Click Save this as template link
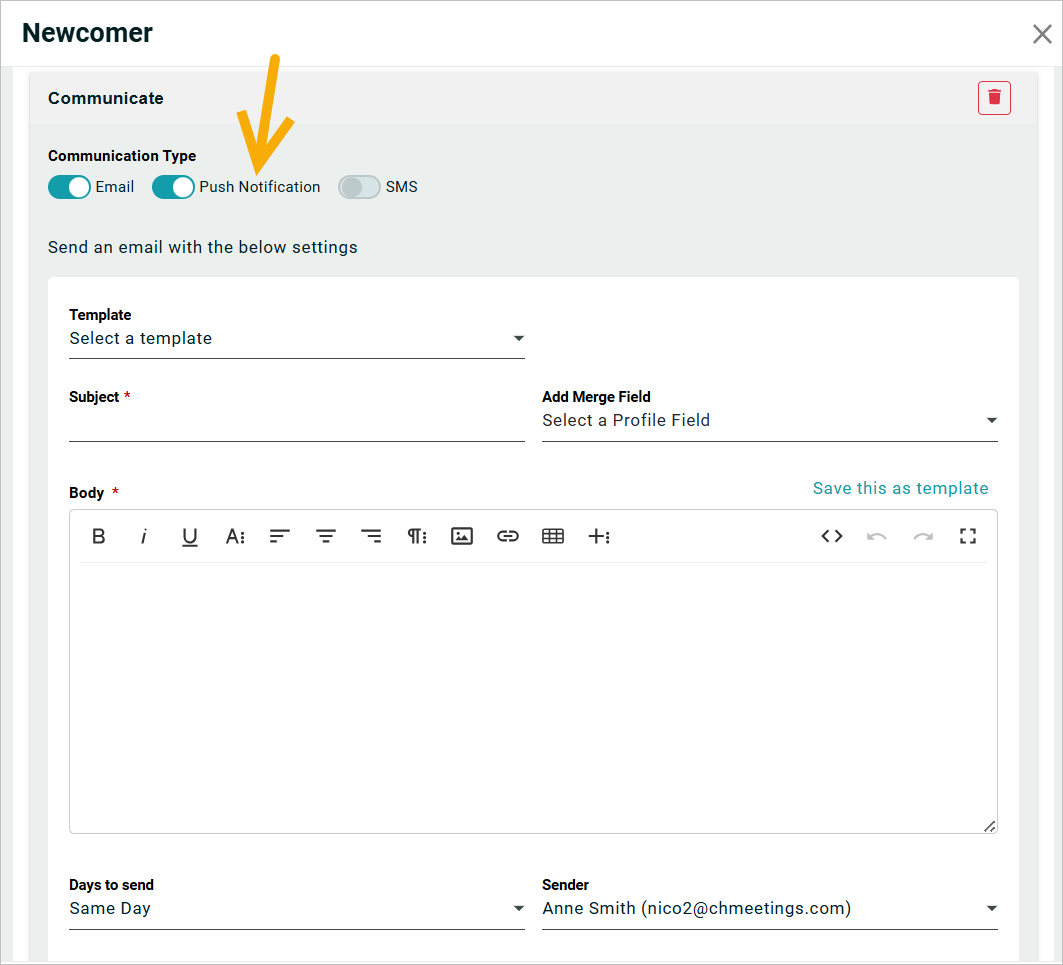The width and height of the screenshot is (1063, 965). pyautogui.click(x=900, y=488)
